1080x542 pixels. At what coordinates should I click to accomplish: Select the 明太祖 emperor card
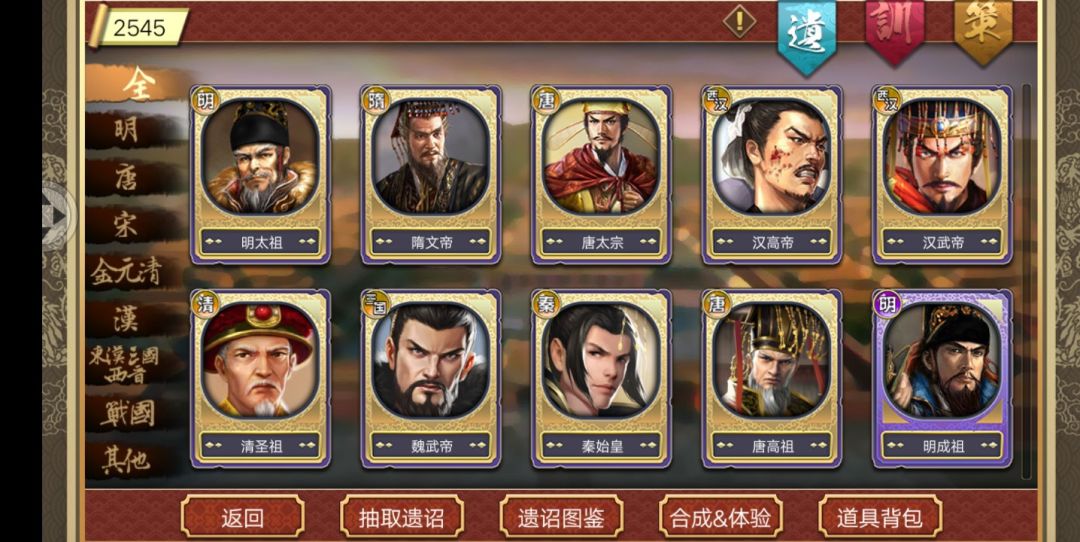pos(260,175)
